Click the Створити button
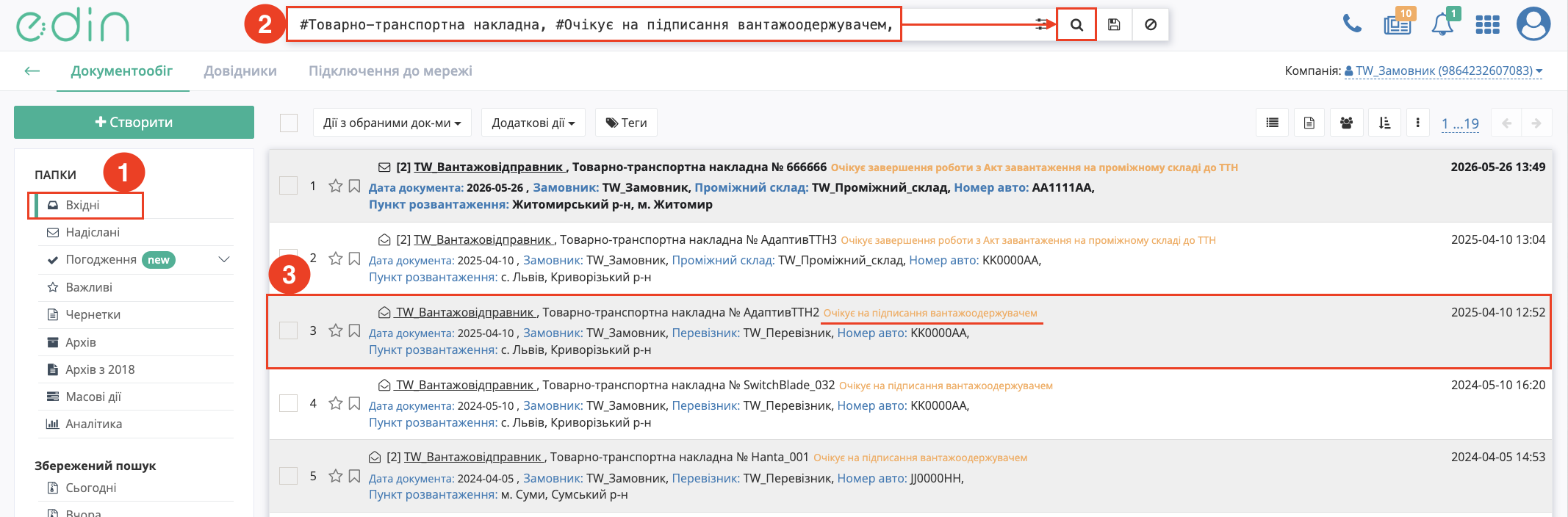The height and width of the screenshot is (517, 1568). pyautogui.click(x=134, y=122)
